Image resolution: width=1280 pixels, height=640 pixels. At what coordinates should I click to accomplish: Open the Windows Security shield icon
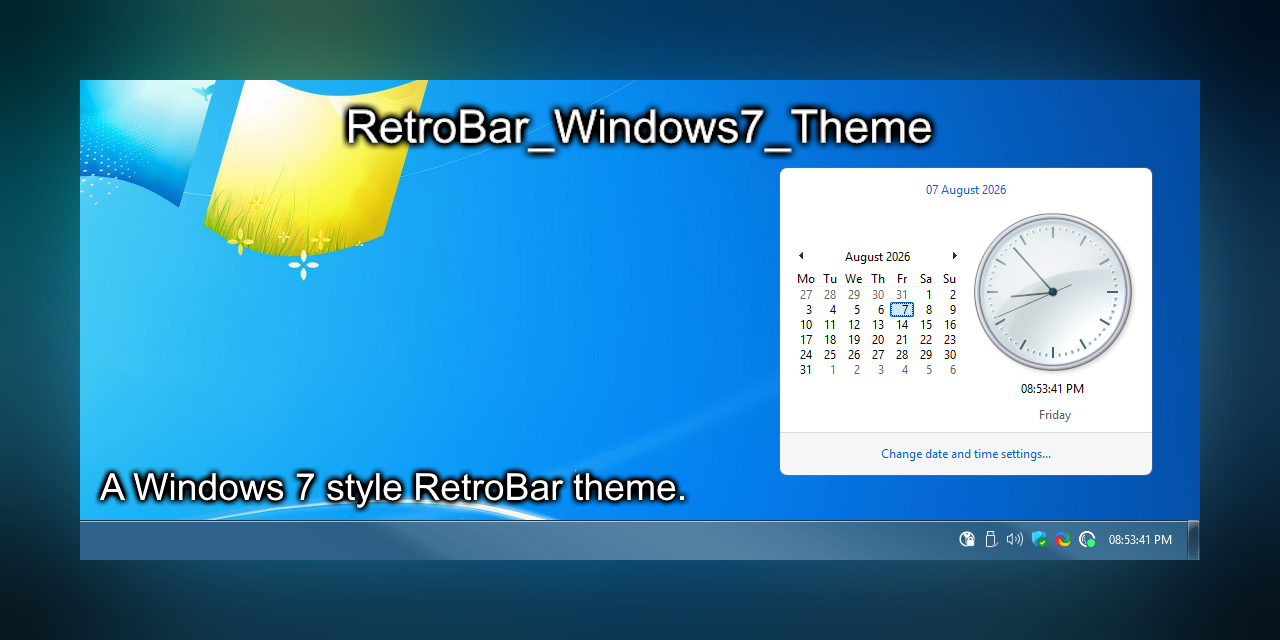(x=1039, y=539)
